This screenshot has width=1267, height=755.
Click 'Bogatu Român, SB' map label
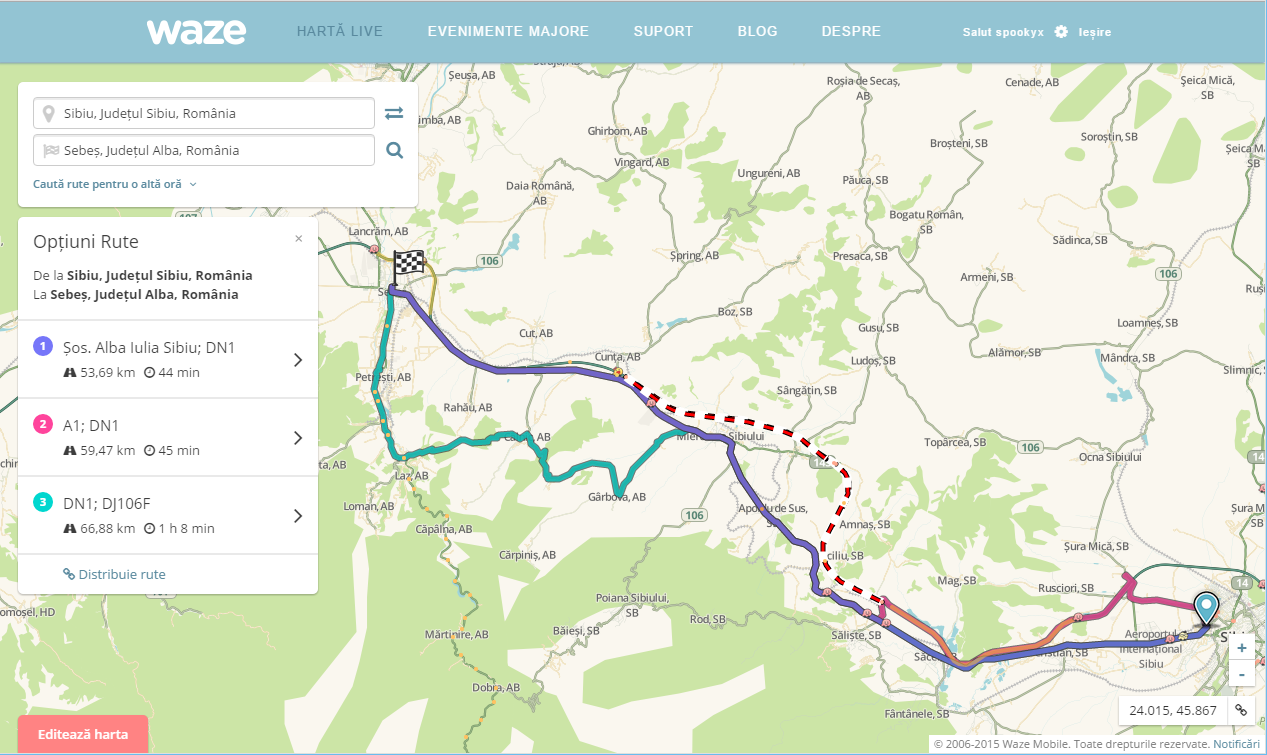(x=926, y=221)
